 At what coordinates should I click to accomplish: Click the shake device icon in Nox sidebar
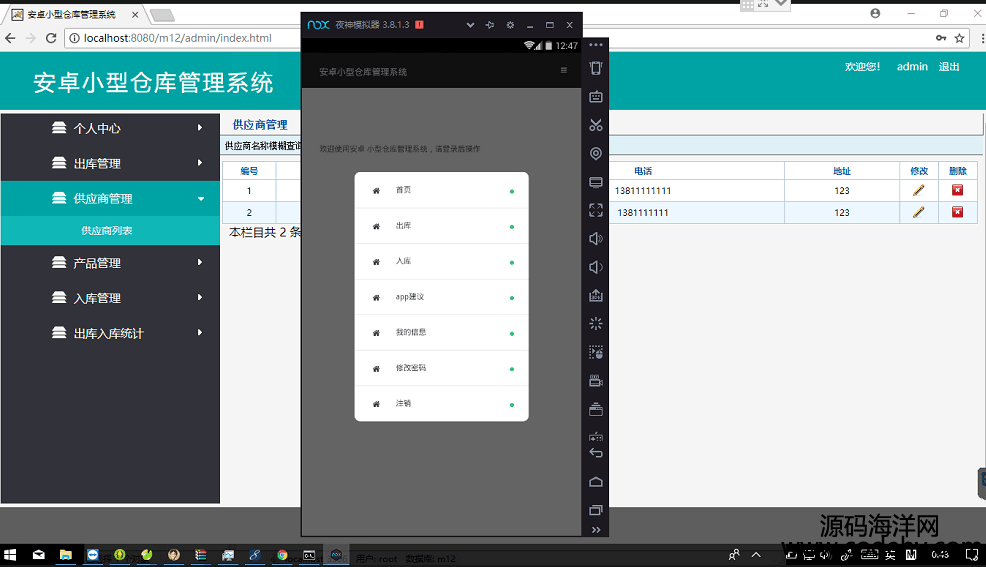[595, 68]
